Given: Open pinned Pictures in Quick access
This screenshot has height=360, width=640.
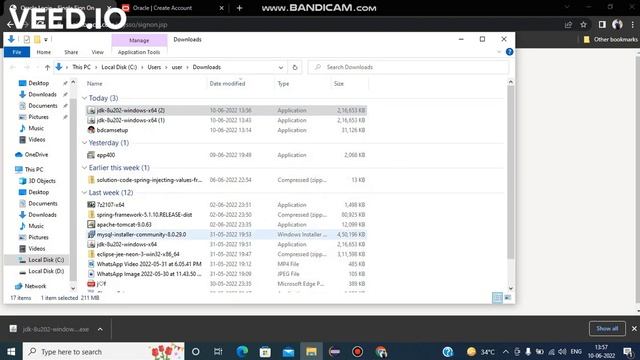Looking at the screenshot, I should [x=38, y=117].
